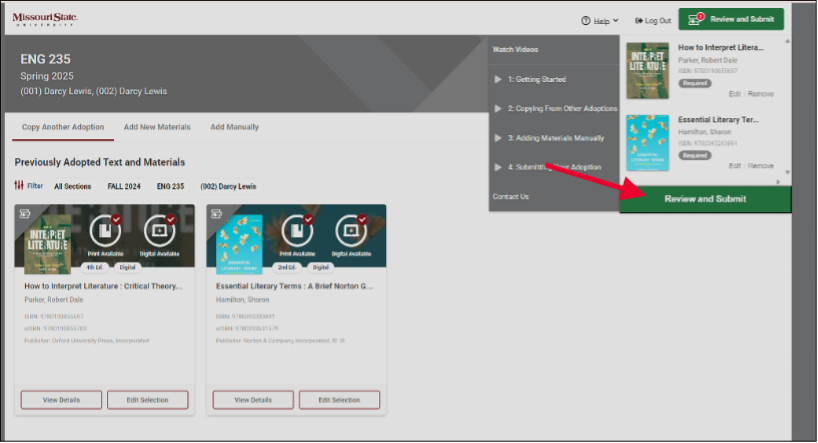The height and width of the screenshot is (443, 818).
Task: Click the Missouri State University logo
Action: point(44,19)
